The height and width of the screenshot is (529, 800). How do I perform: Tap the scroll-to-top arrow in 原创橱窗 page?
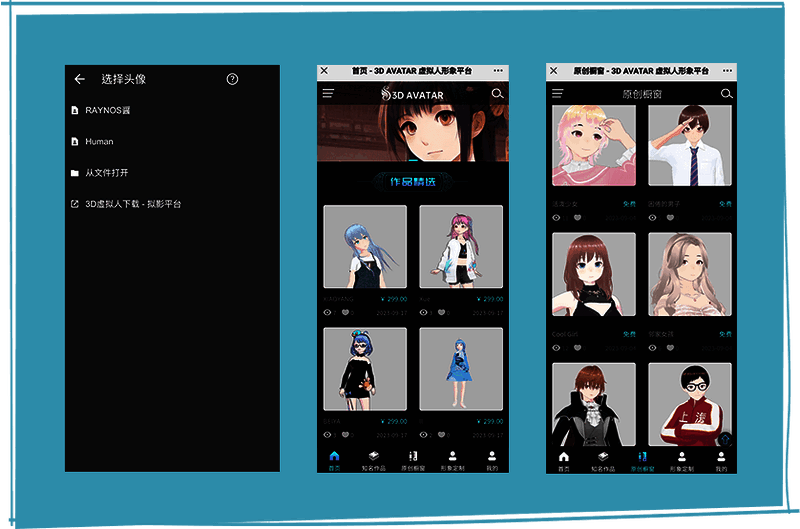726,439
